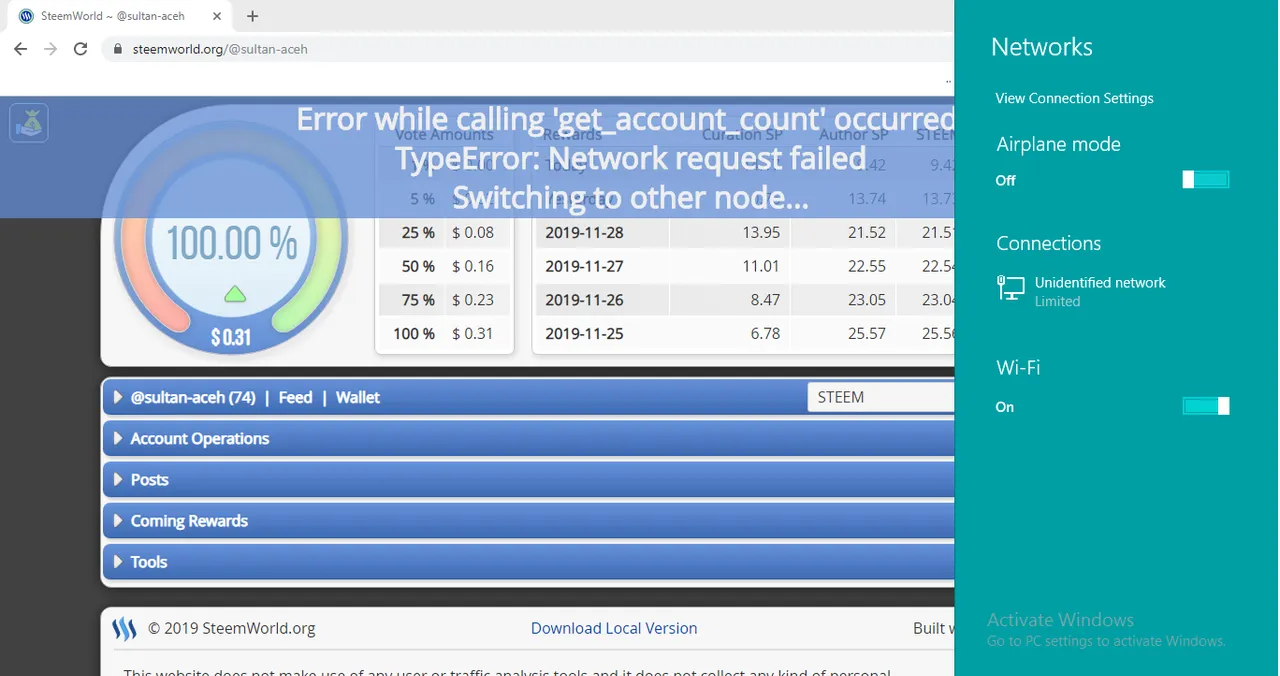Click author SP value 21.52

(867, 232)
